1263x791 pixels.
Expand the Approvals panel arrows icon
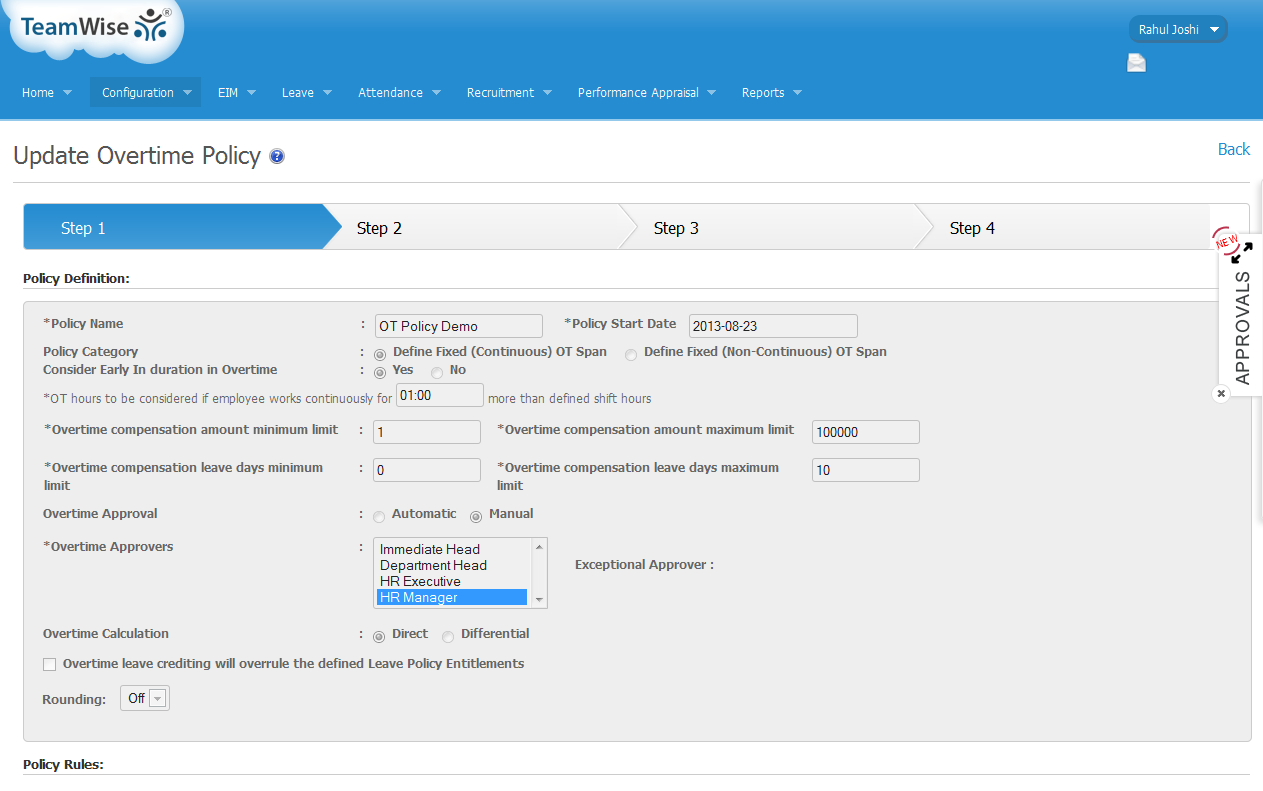[1241, 253]
